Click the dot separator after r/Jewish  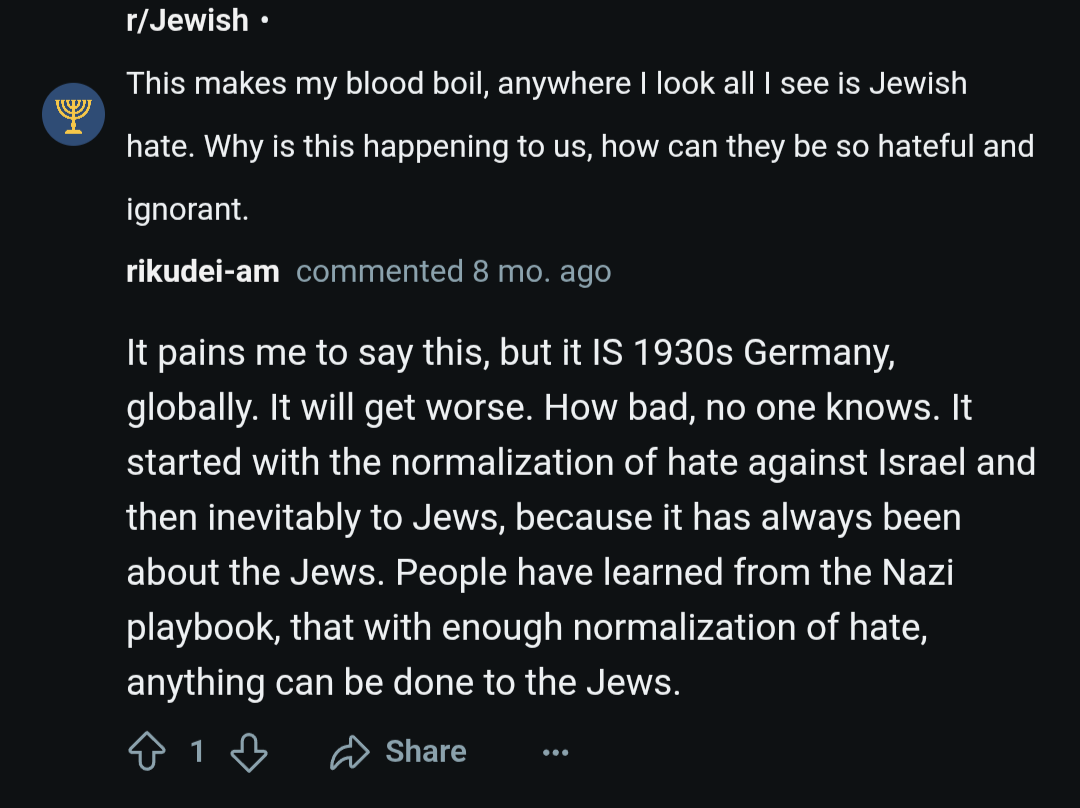coord(264,21)
